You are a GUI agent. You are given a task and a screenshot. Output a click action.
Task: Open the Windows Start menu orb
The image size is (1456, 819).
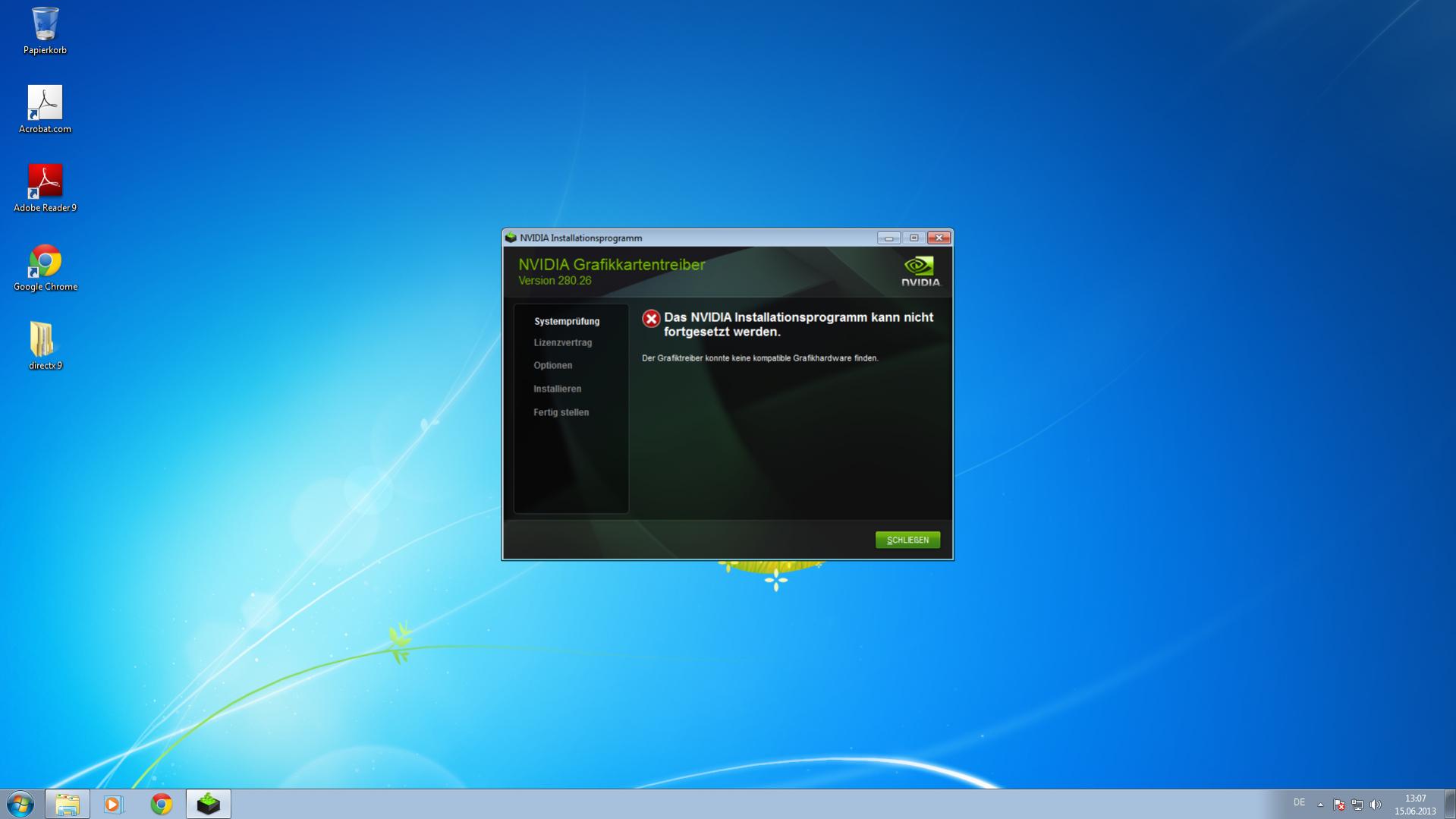click(x=20, y=804)
